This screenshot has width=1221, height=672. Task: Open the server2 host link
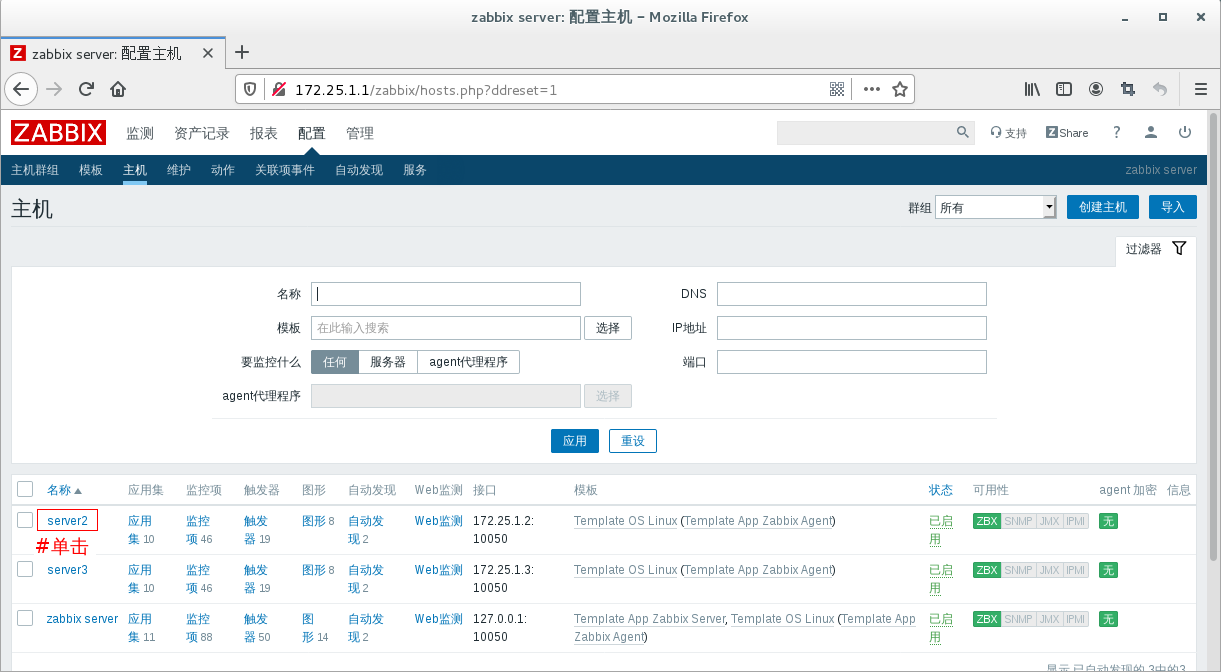(67, 521)
